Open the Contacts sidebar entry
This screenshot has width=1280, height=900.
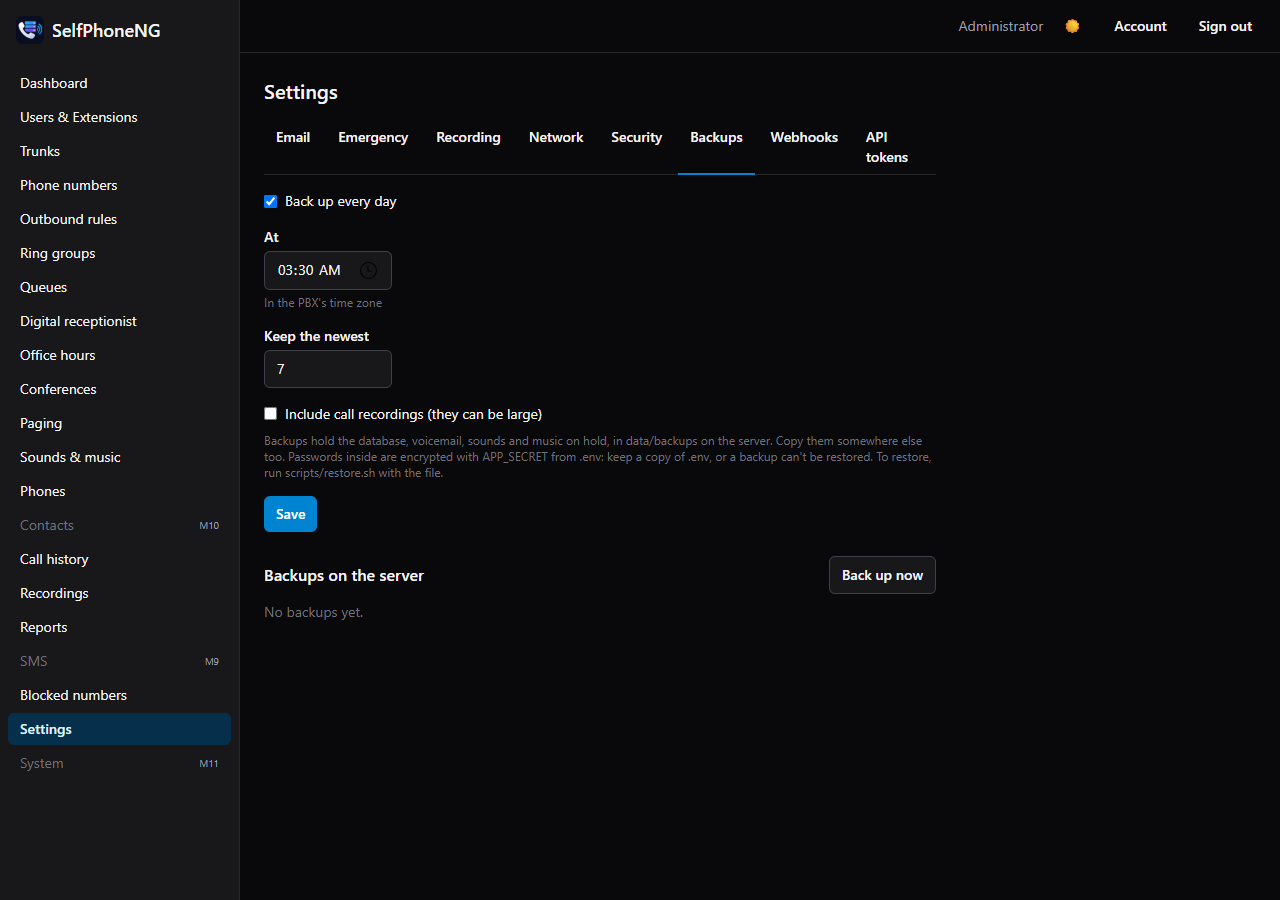coord(119,525)
